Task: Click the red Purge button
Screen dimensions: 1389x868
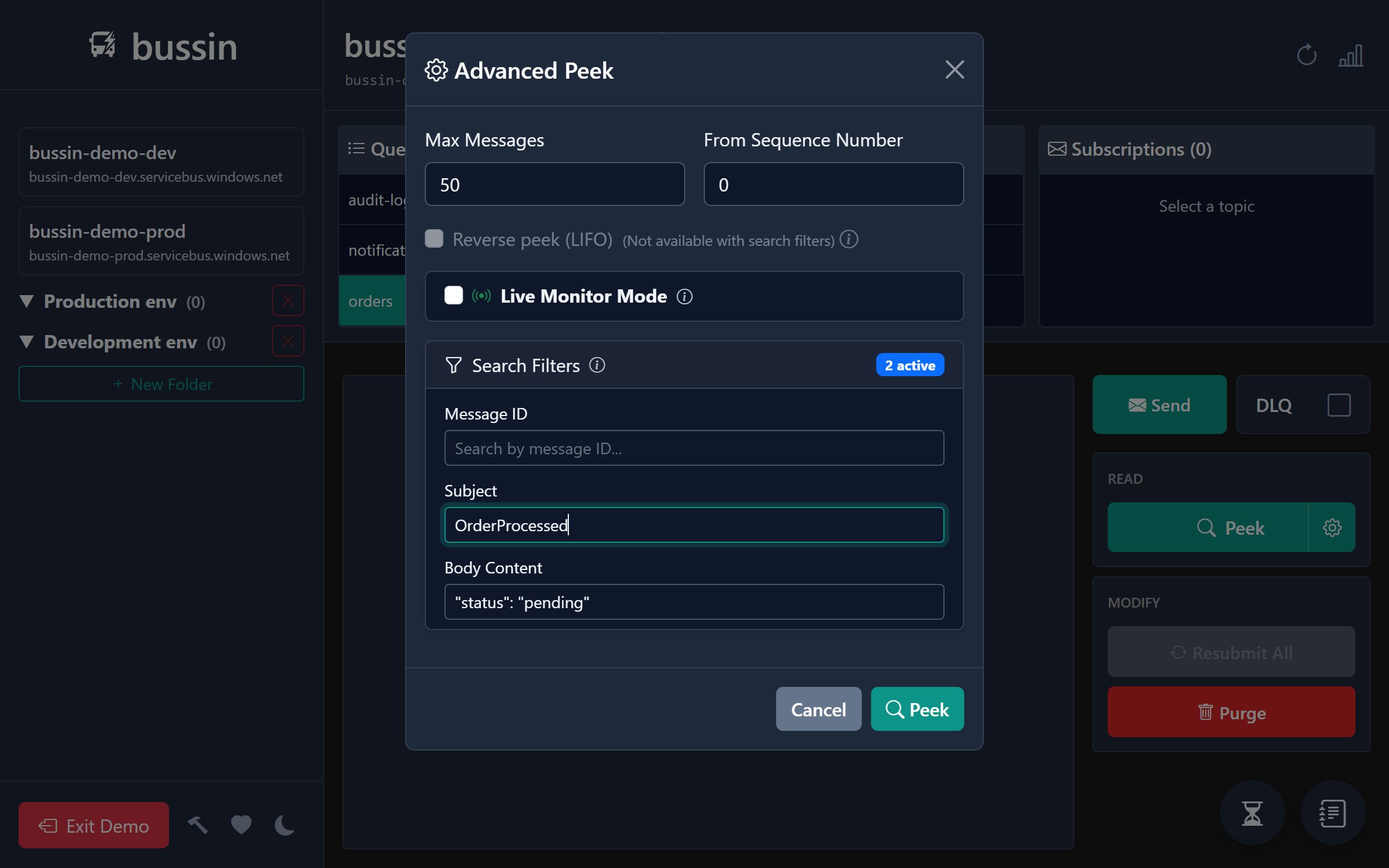Action: coord(1231,712)
